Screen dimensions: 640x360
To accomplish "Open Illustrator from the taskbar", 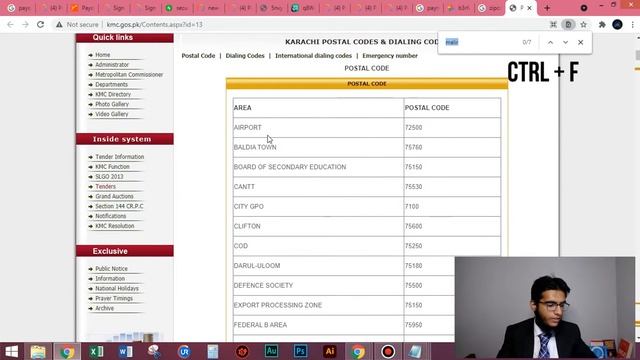I will (x=330, y=351).
